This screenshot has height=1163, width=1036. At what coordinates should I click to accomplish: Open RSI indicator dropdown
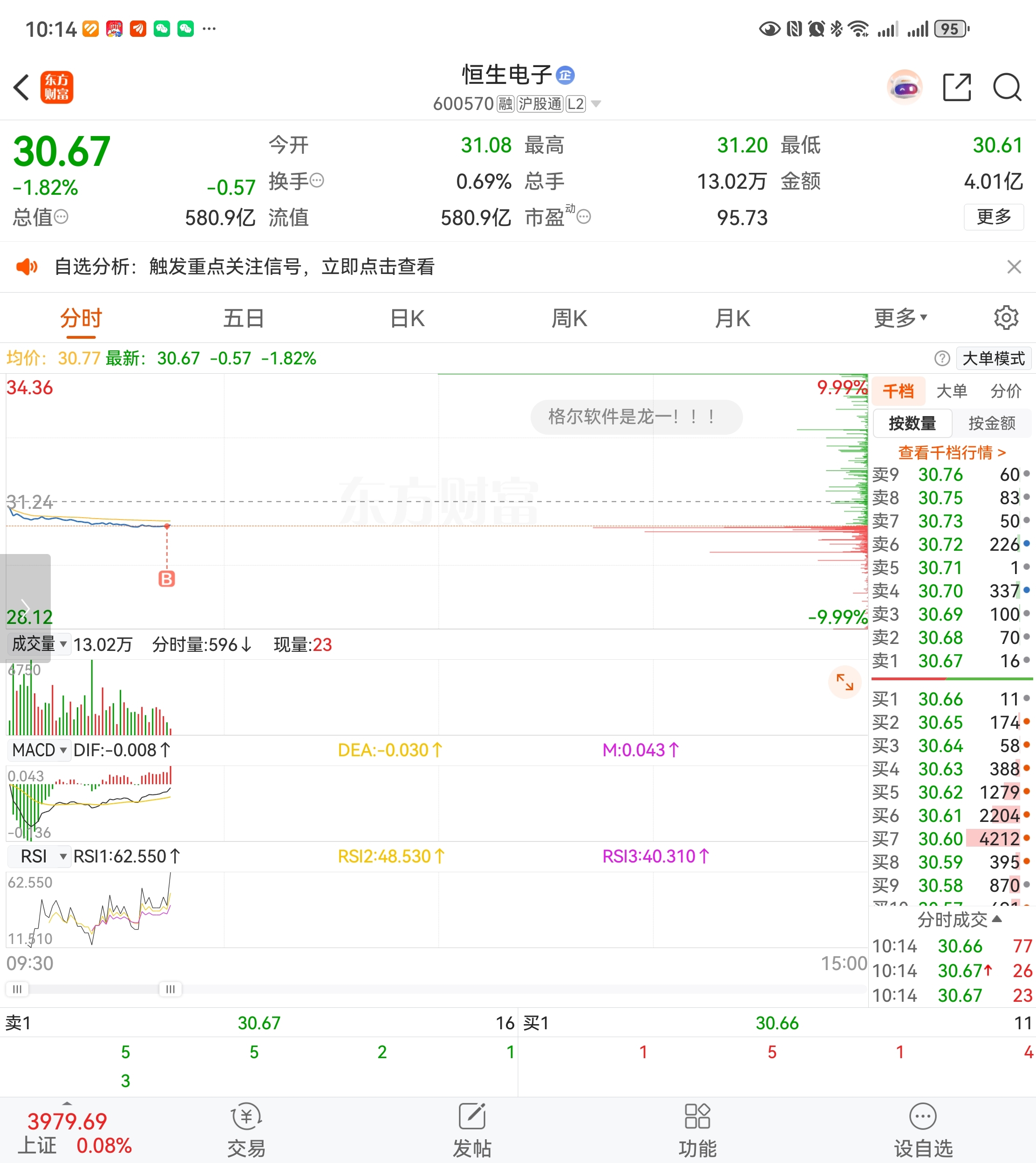[x=39, y=856]
